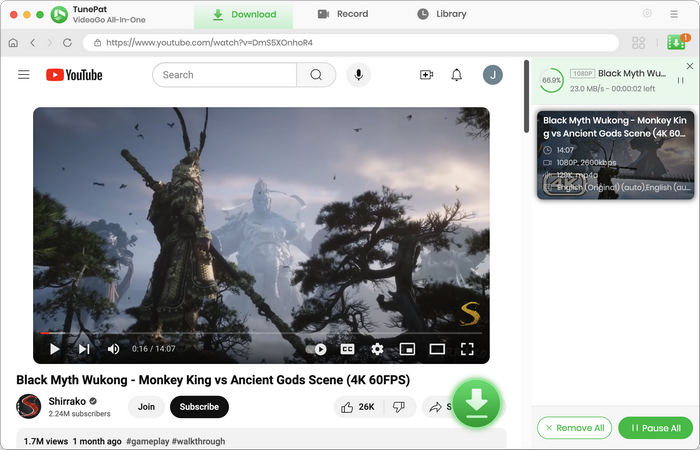This screenshot has height=450, width=700.
Task: Click the YouTube logo
Action: [x=74, y=75]
